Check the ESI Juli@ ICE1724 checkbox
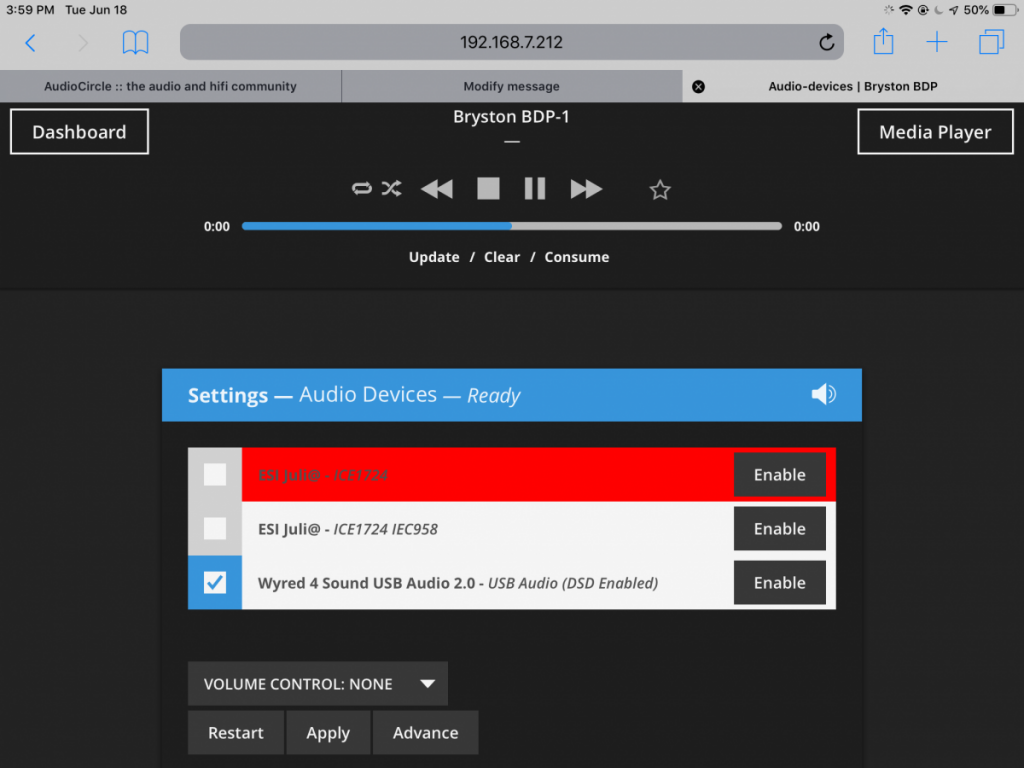Screen dimensions: 1024x768 (x=215, y=475)
